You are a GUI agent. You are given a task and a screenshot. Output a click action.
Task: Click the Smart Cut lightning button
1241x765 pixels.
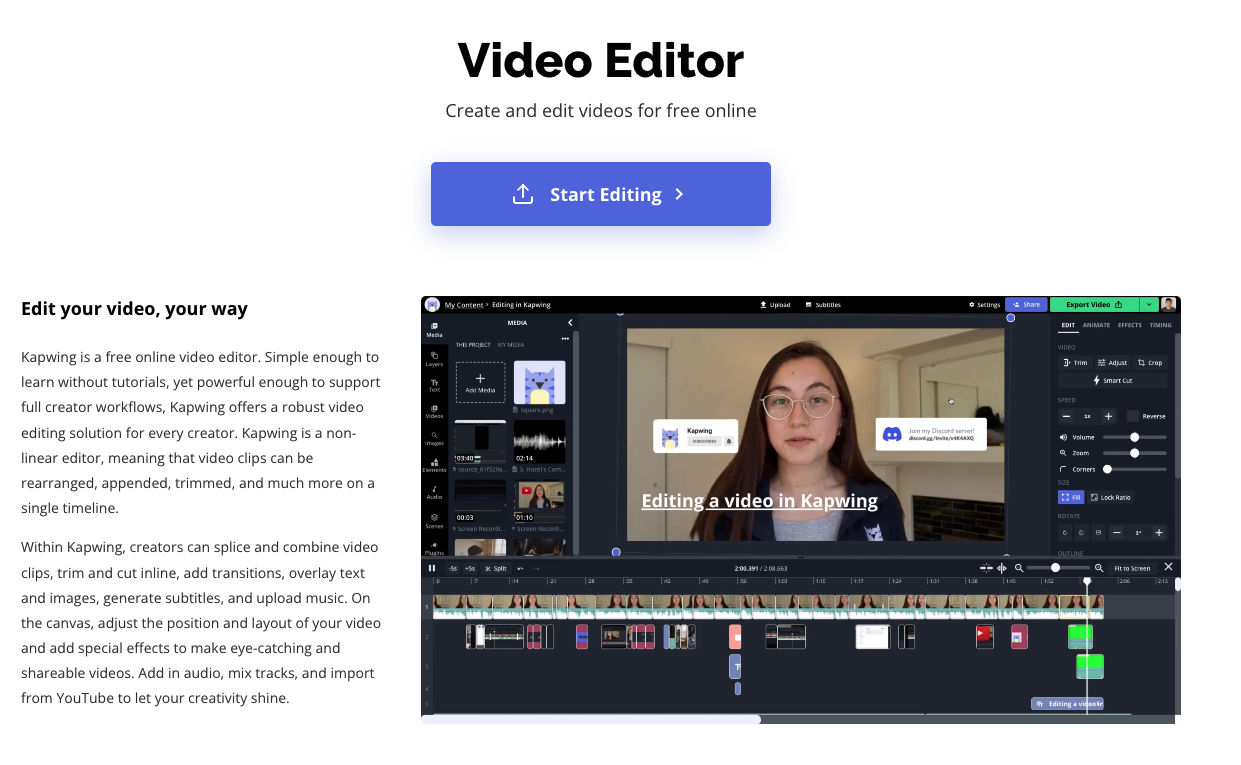click(x=1113, y=381)
